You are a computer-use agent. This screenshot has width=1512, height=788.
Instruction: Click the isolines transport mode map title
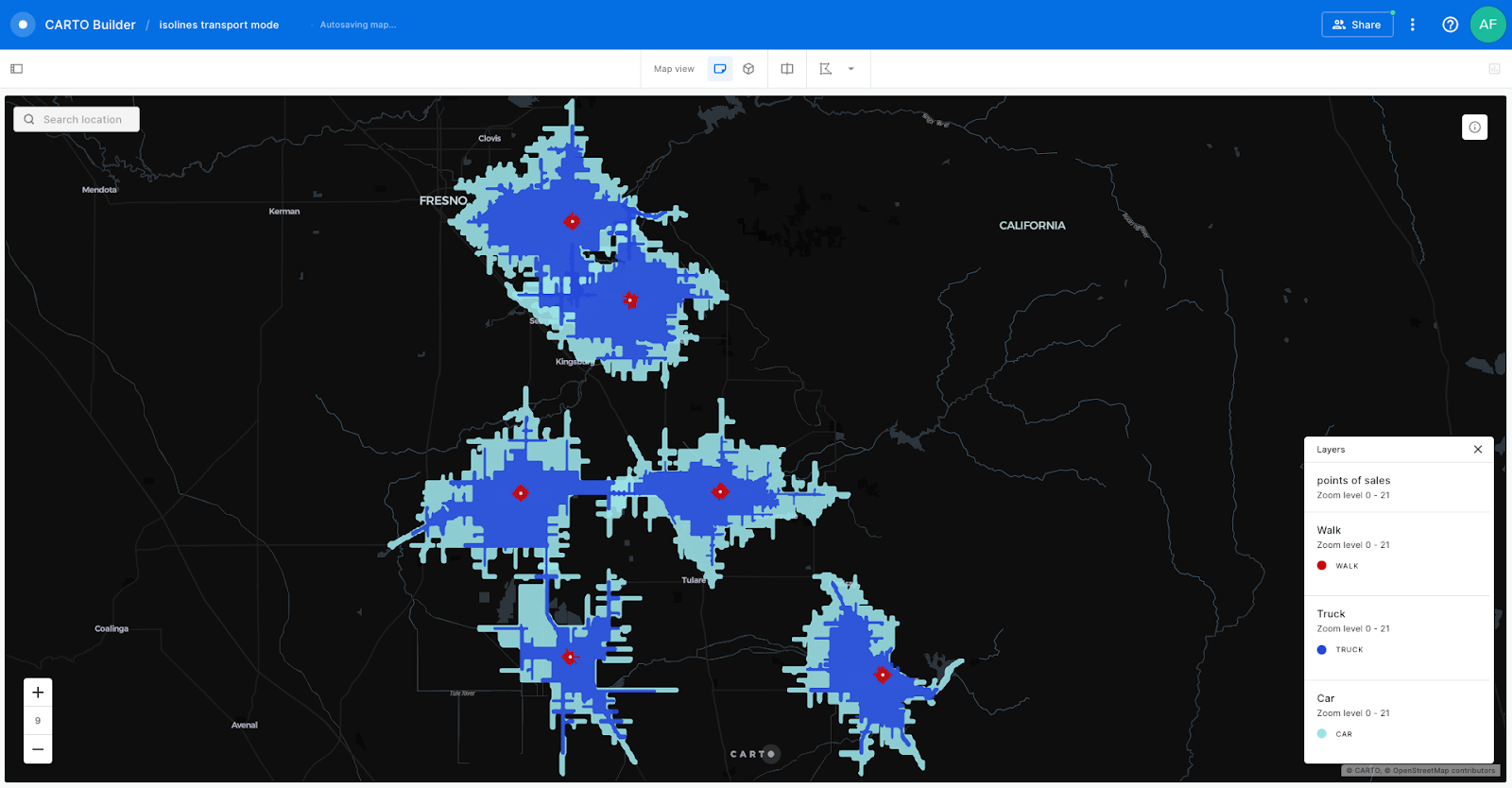219,26
